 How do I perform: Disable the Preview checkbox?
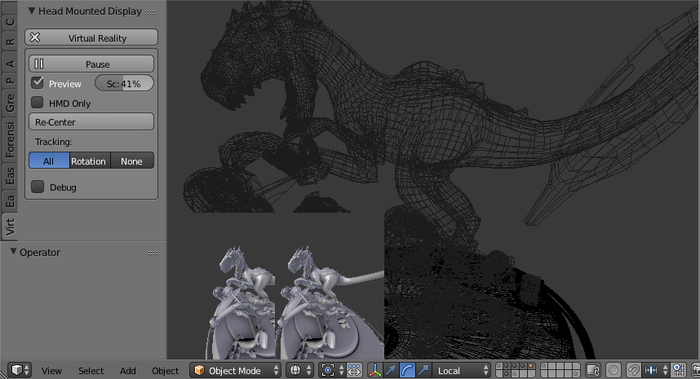[38, 83]
